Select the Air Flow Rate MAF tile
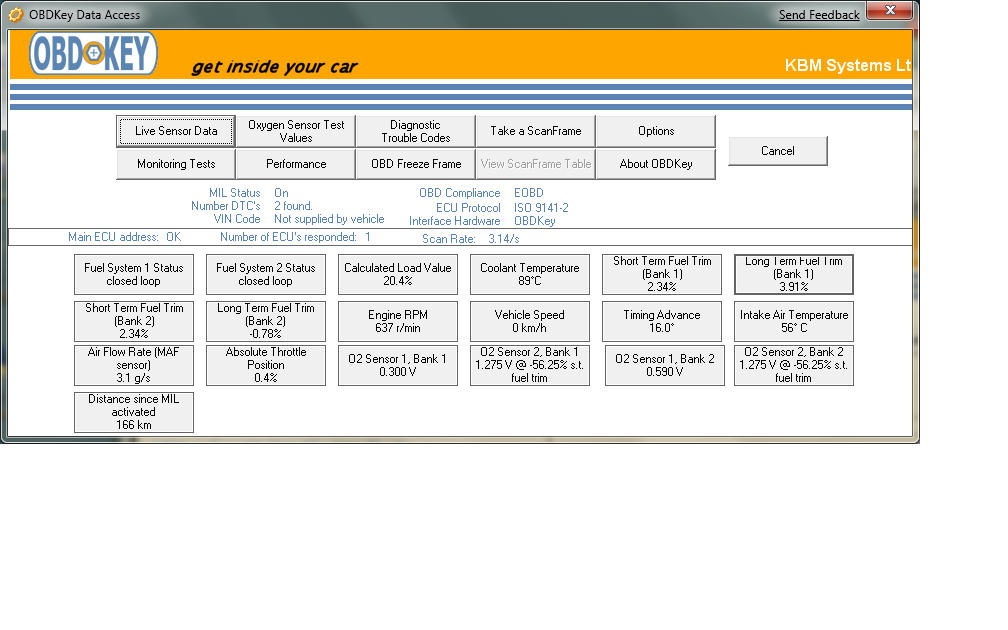 (x=134, y=365)
